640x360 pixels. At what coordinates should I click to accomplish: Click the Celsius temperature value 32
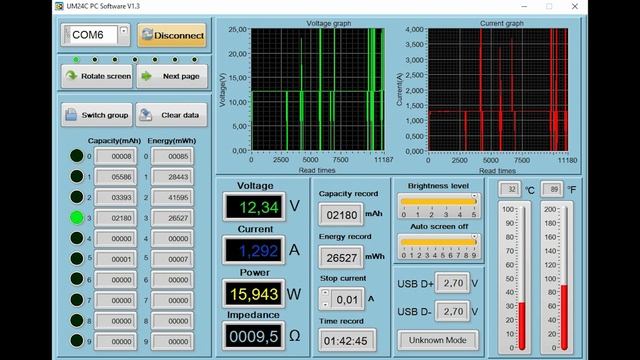point(509,189)
